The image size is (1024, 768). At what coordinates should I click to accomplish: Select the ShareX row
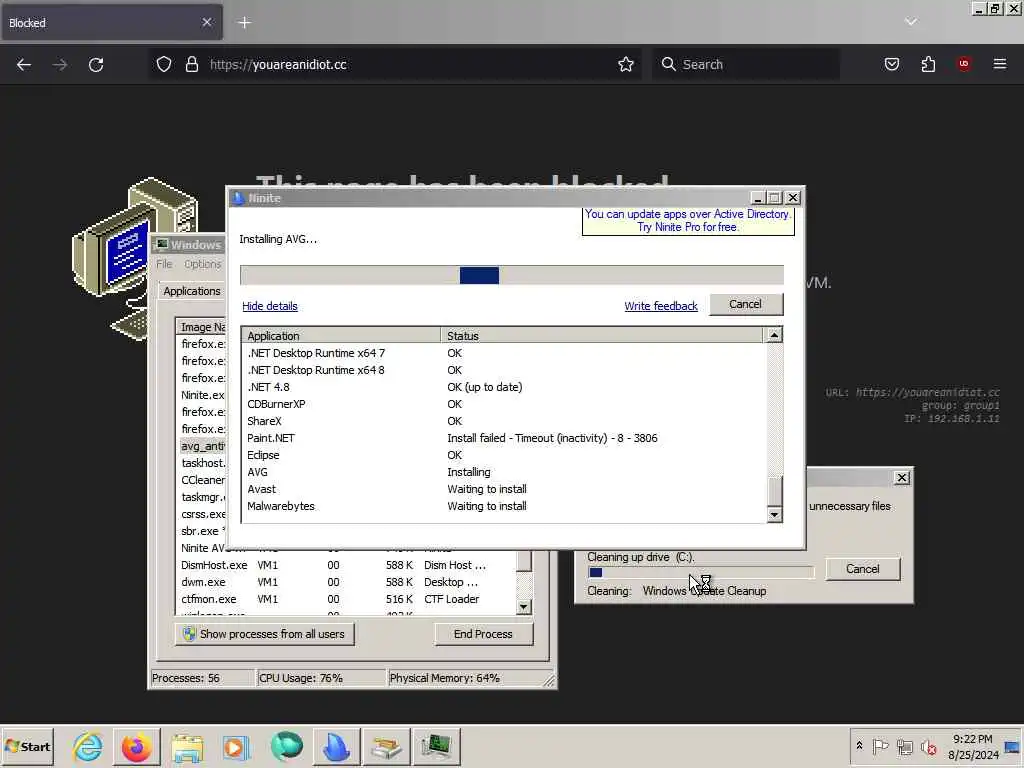503,421
